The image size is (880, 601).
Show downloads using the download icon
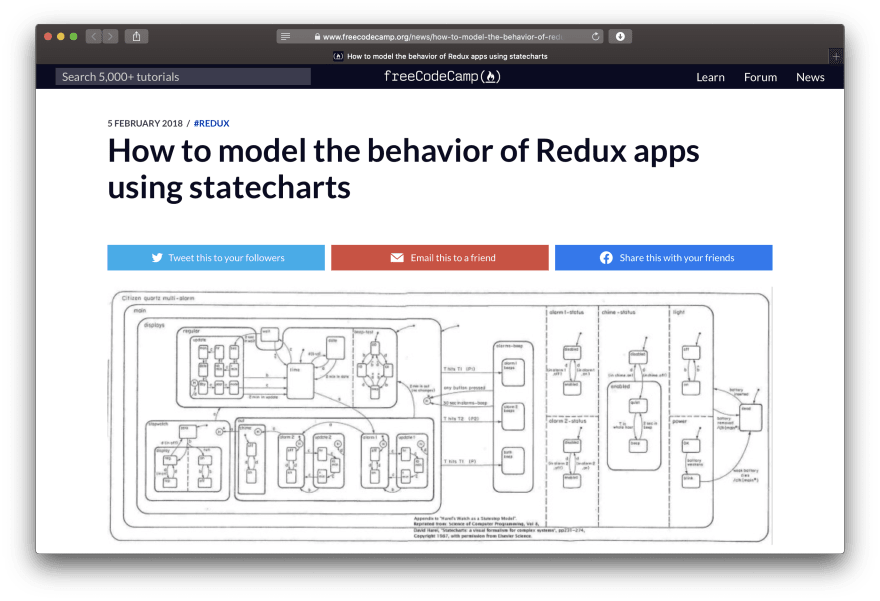(x=620, y=36)
